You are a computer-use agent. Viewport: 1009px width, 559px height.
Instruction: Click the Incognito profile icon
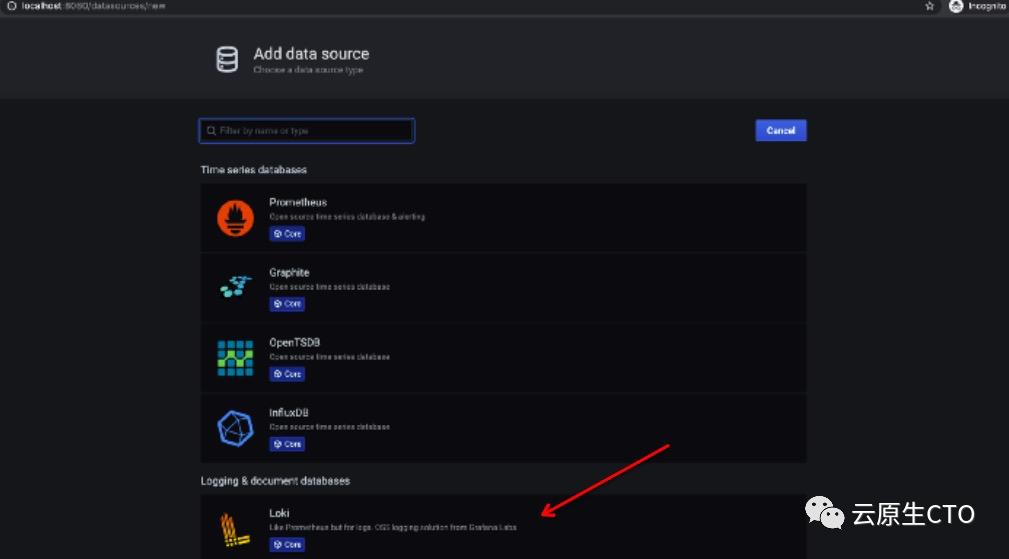[x=956, y=6]
